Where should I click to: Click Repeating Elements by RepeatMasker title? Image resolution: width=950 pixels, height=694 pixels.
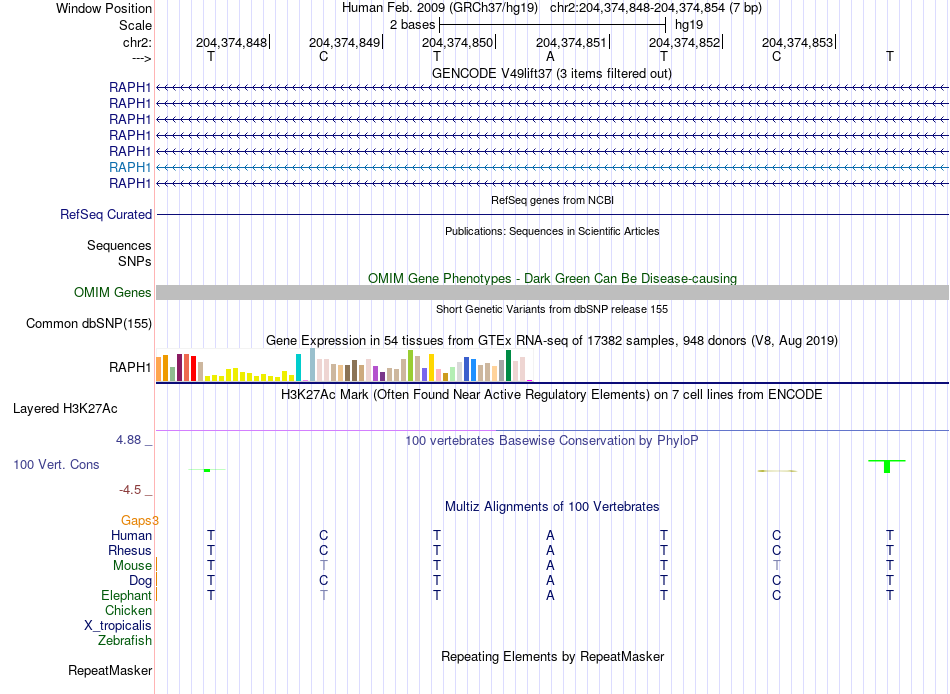click(553, 657)
